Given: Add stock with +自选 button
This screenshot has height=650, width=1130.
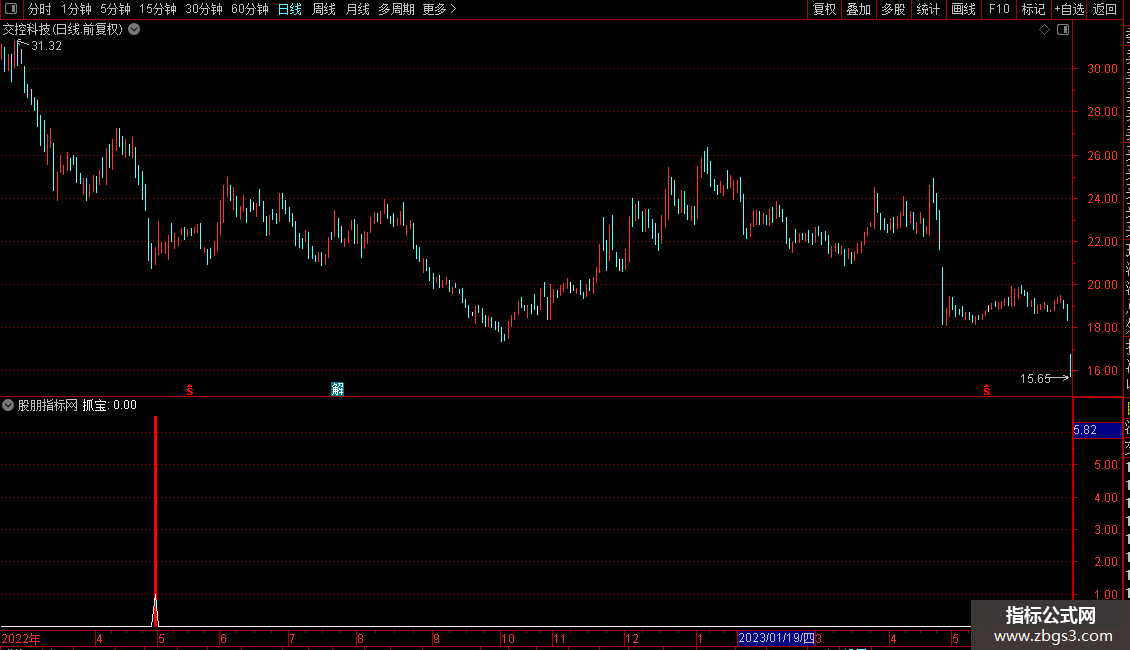Looking at the screenshot, I should (x=1069, y=9).
